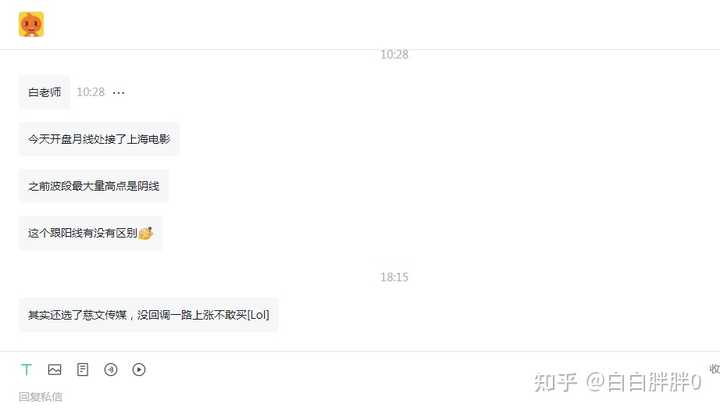The width and height of the screenshot is (720, 411).
Task: Select the 白老师 message bubble
Action: 45,92
